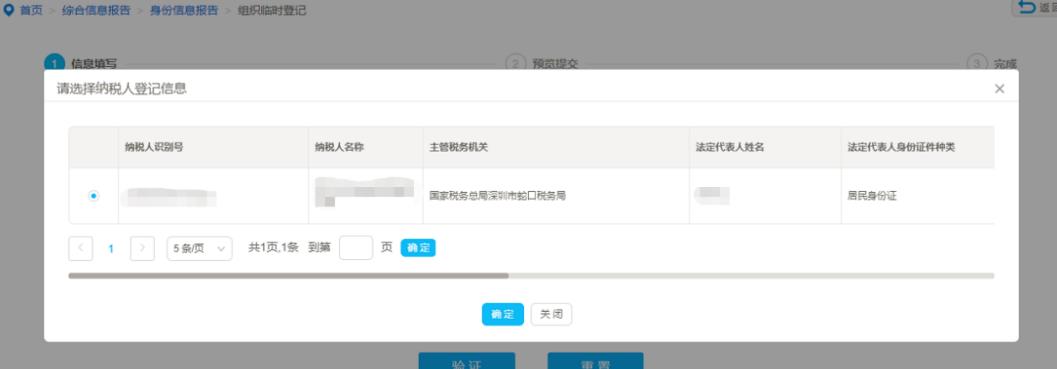The height and width of the screenshot is (369, 1057).
Task: Select the taxpayer row radio button
Action: pos(94,196)
